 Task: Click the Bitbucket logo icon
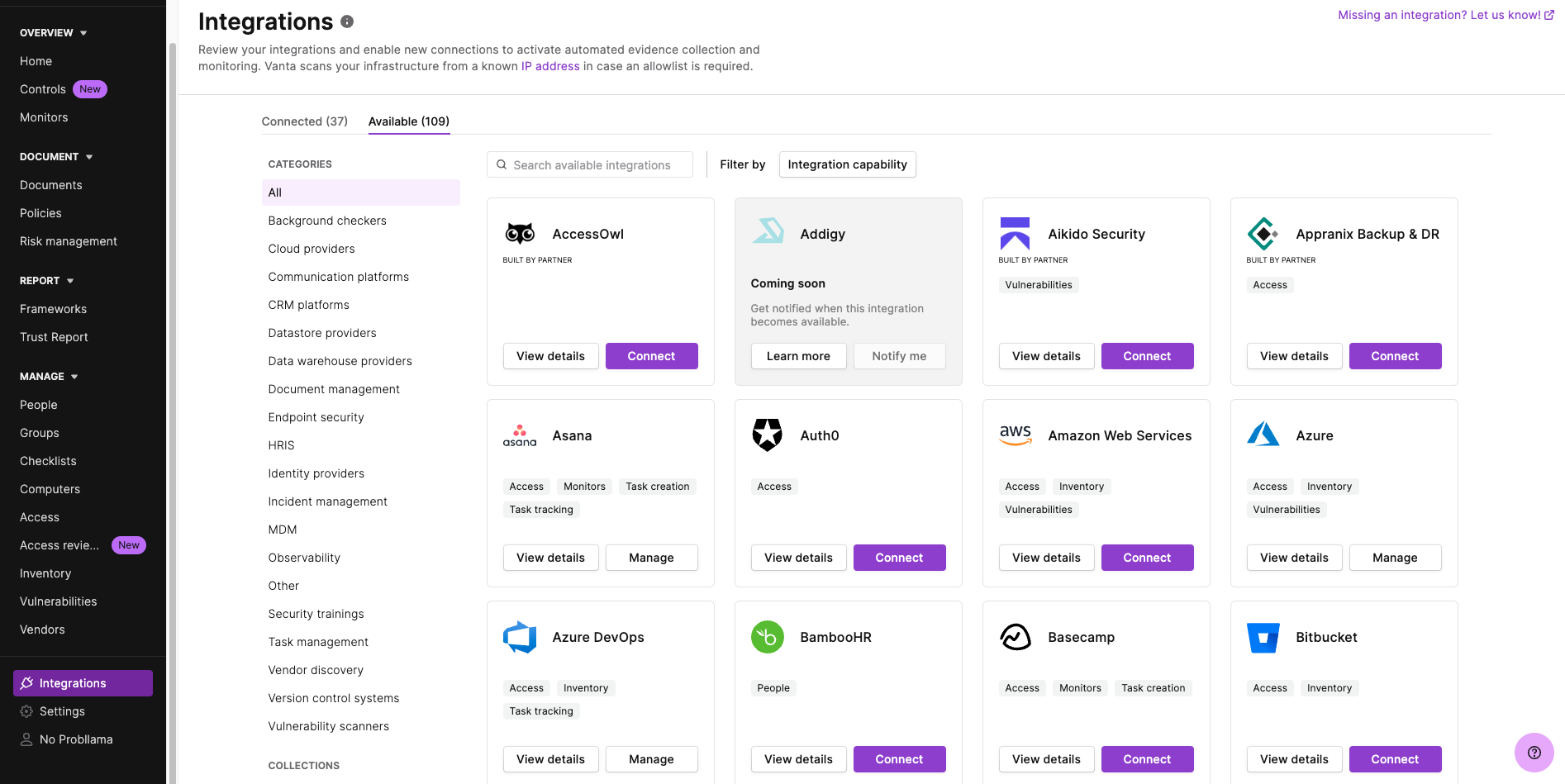point(1263,638)
